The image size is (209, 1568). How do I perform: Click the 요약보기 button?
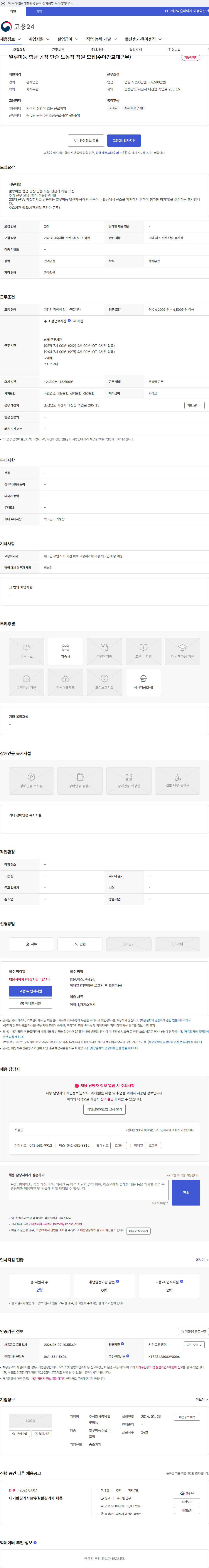click(x=187, y=1502)
